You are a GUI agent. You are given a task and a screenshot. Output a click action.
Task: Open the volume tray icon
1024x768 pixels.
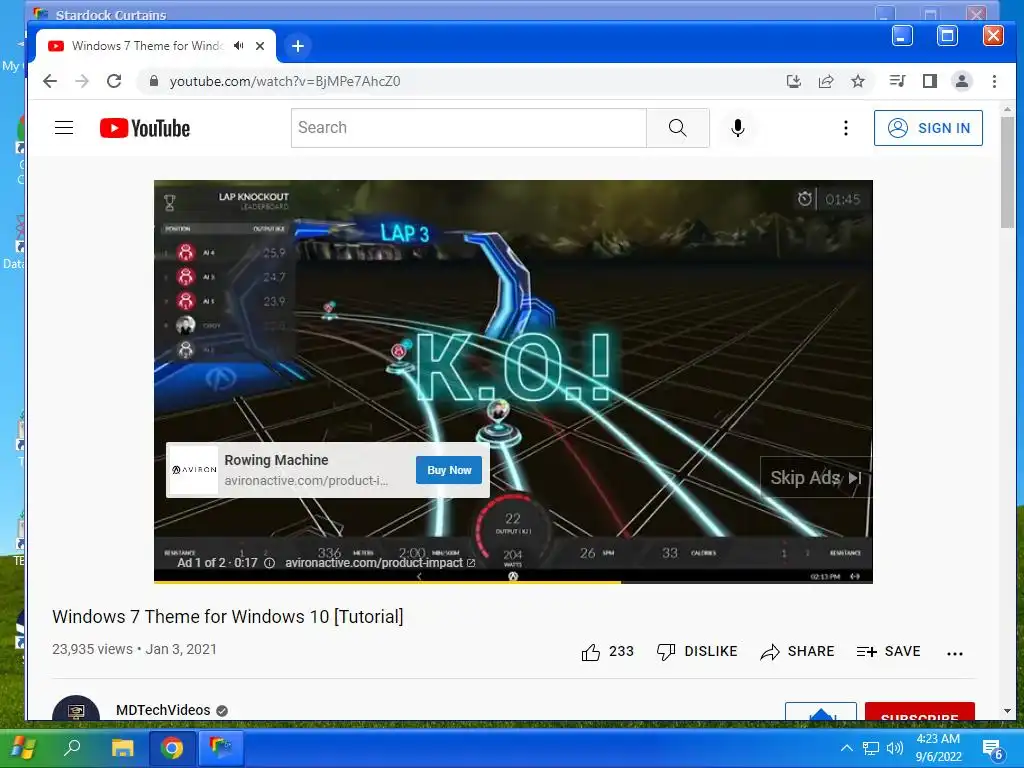895,748
